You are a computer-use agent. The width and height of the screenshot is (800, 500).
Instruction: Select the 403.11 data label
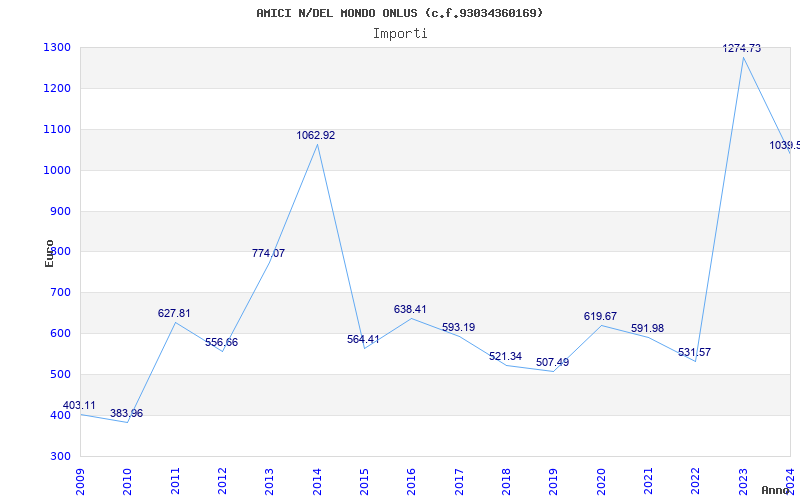[x=79, y=406]
